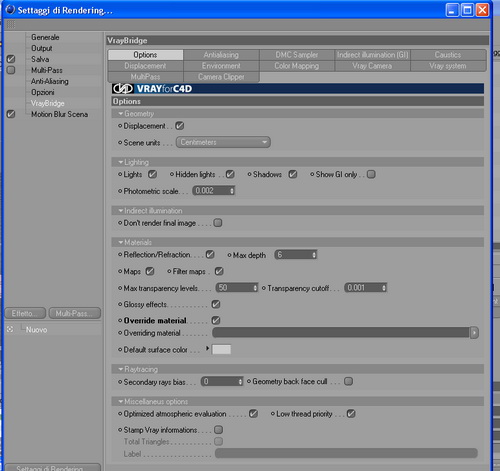
Task: Collapse the Indirect illumination section
Action: [121, 211]
